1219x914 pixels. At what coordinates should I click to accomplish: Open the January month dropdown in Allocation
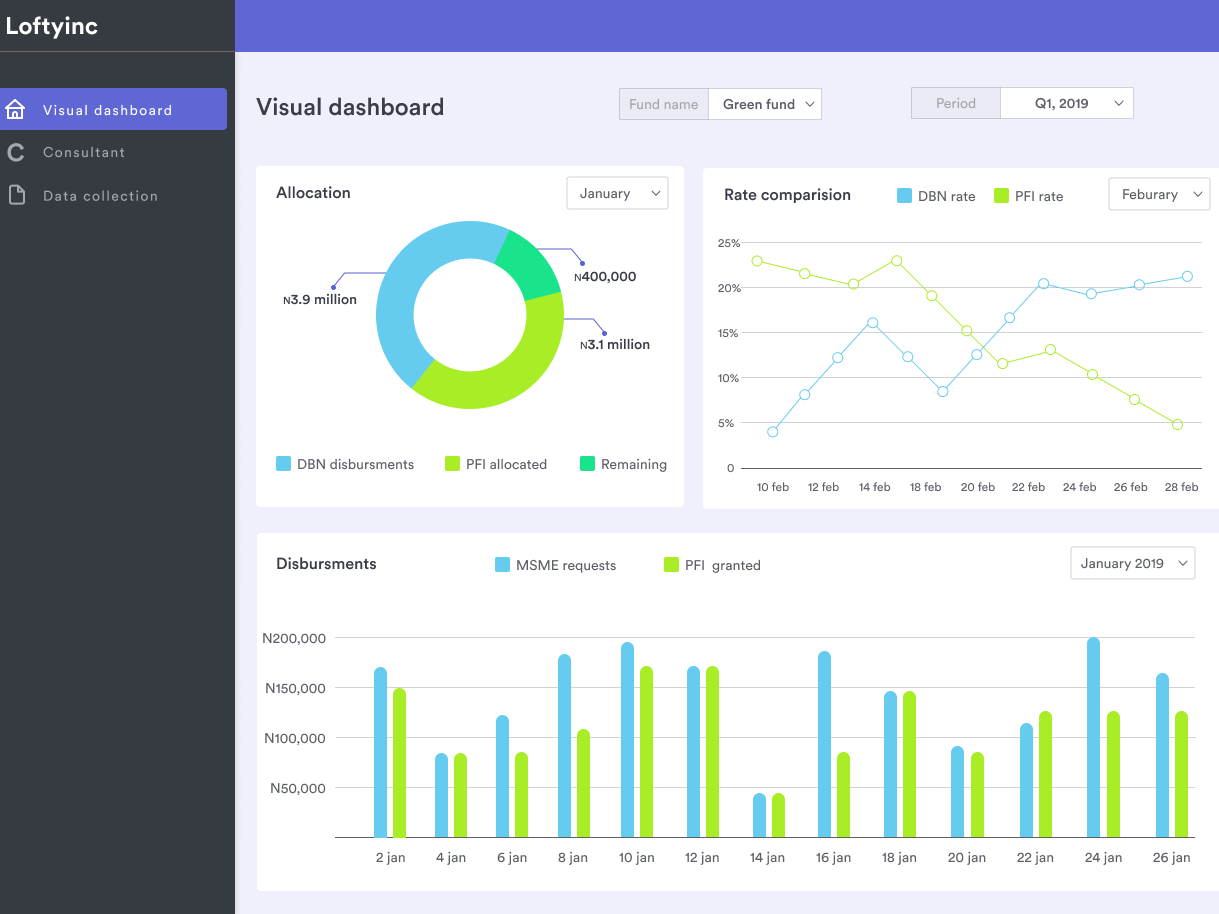(x=617, y=193)
